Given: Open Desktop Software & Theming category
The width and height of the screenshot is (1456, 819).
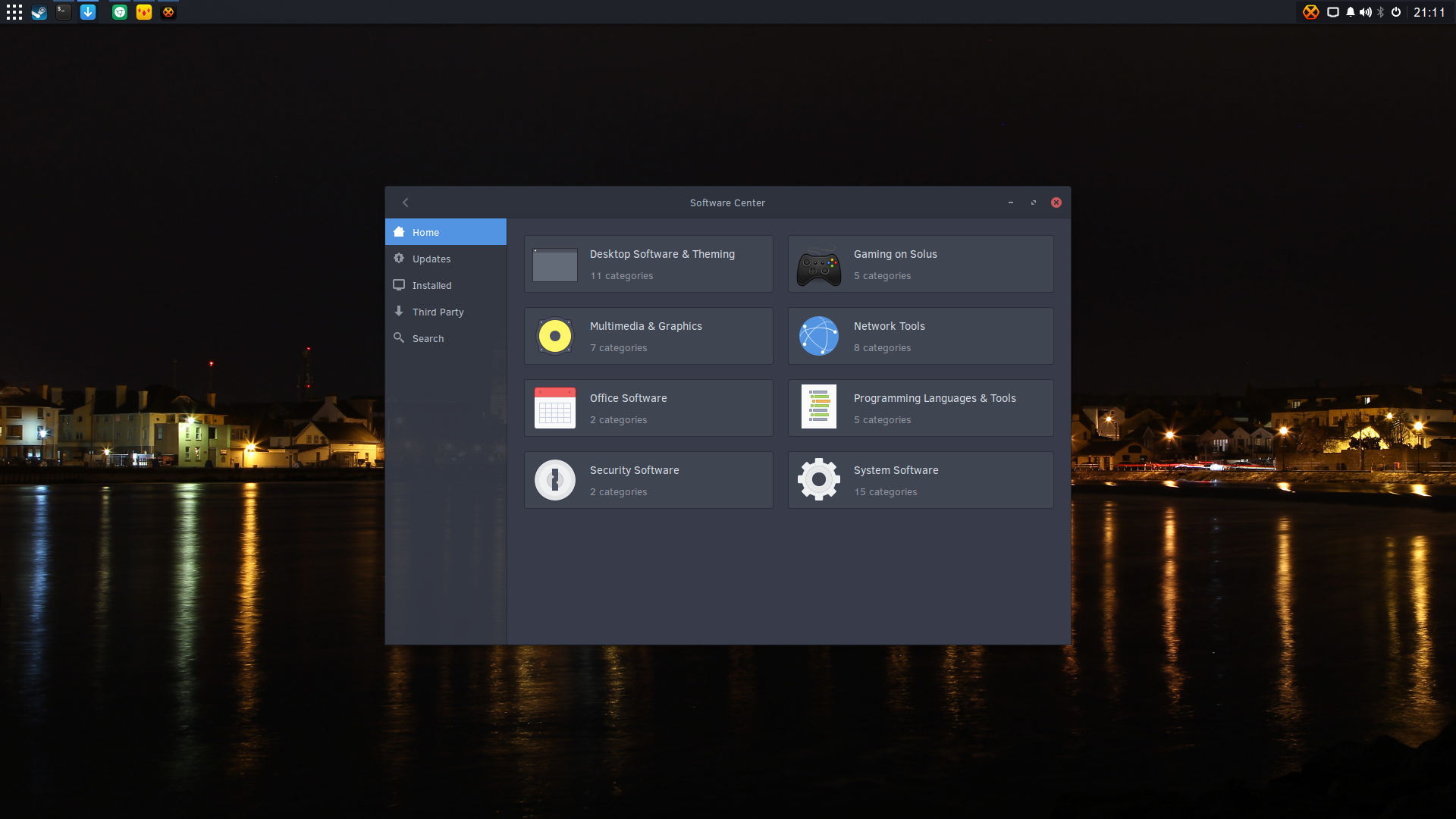Looking at the screenshot, I should click(648, 264).
